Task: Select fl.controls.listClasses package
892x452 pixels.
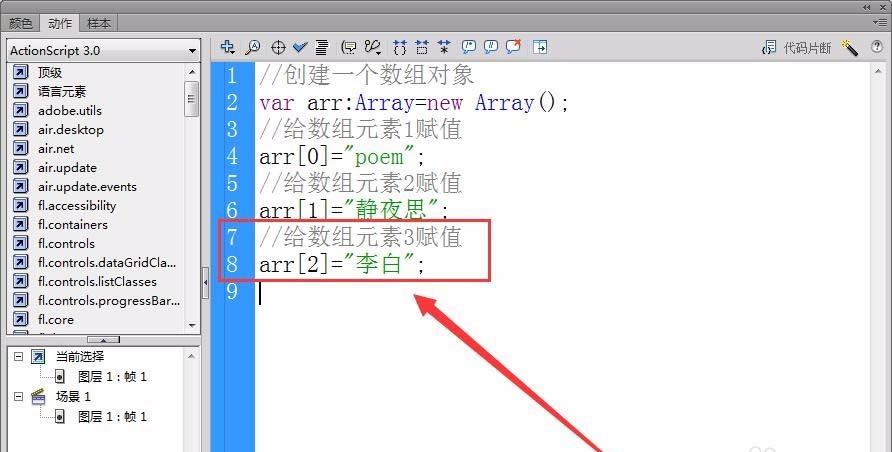Action: [97, 281]
